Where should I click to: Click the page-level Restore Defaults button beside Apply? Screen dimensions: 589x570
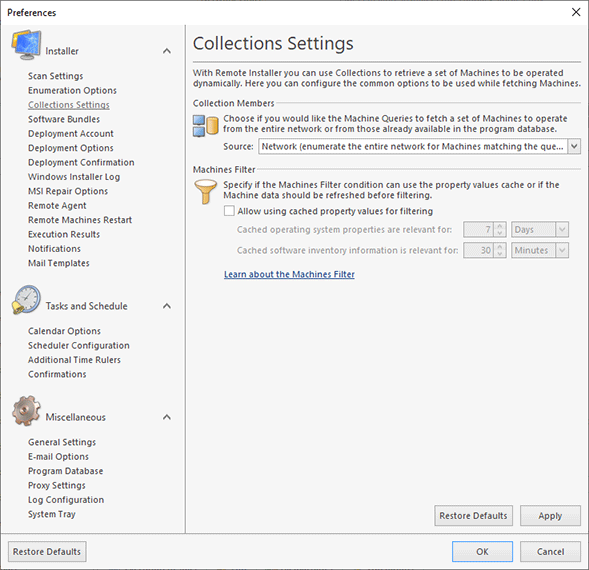point(473,516)
